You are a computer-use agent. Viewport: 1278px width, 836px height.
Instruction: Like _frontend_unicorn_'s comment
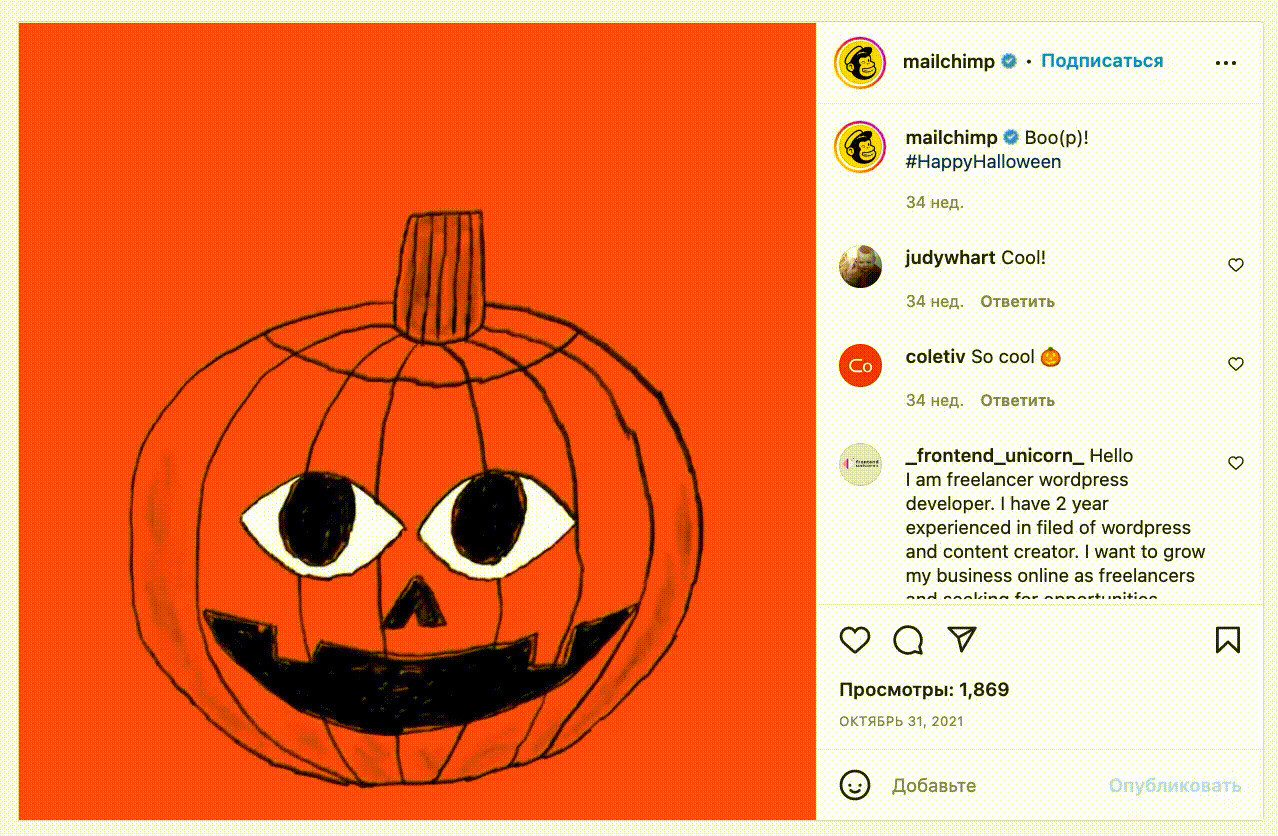click(x=1236, y=463)
